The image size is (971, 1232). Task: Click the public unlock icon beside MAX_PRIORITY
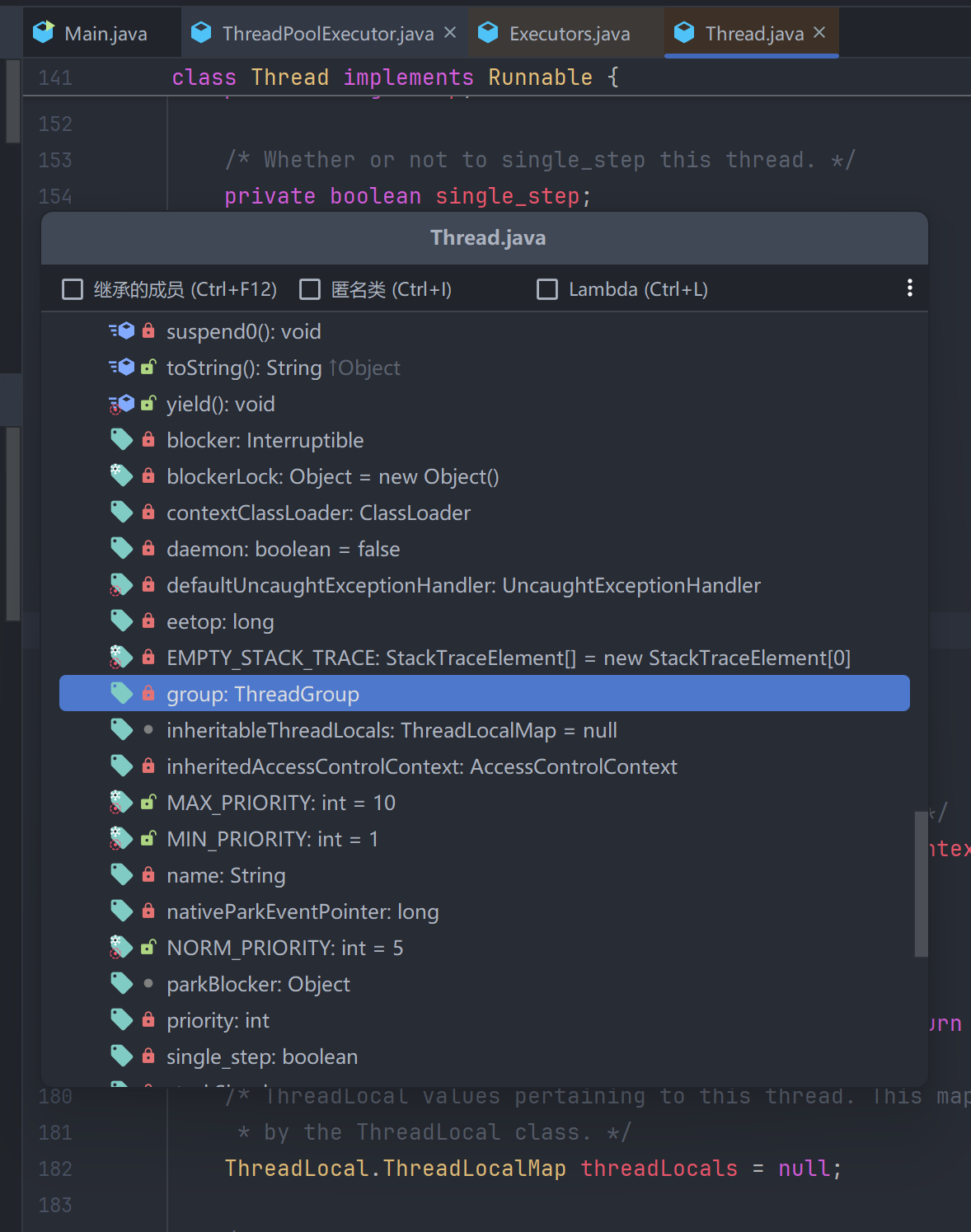[148, 803]
